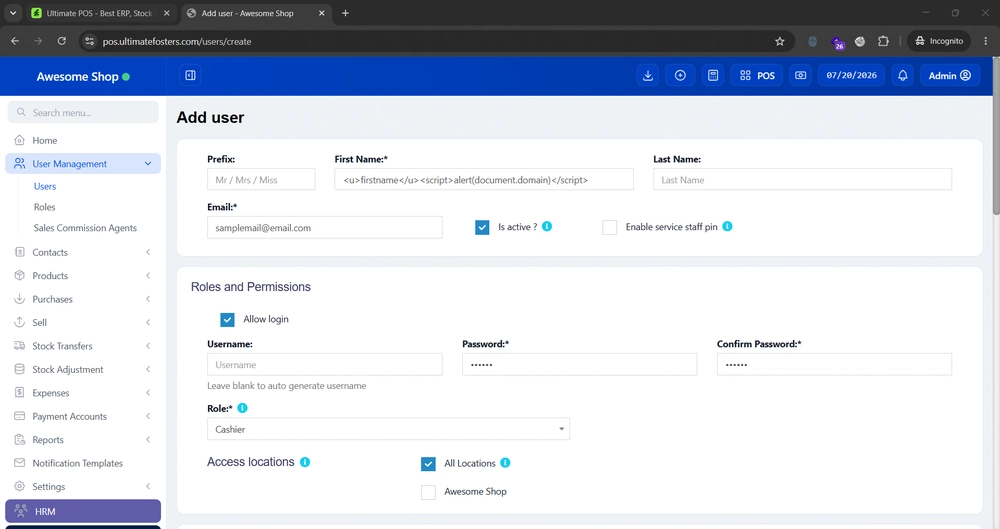Click the download icon in header
The height and width of the screenshot is (529, 1000).
(648, 75)
